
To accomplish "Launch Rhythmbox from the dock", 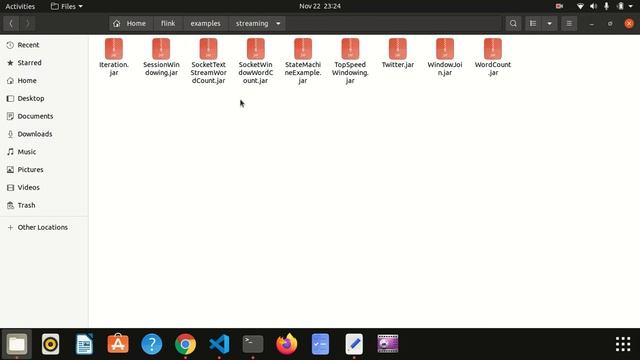I will click(51, 344).
